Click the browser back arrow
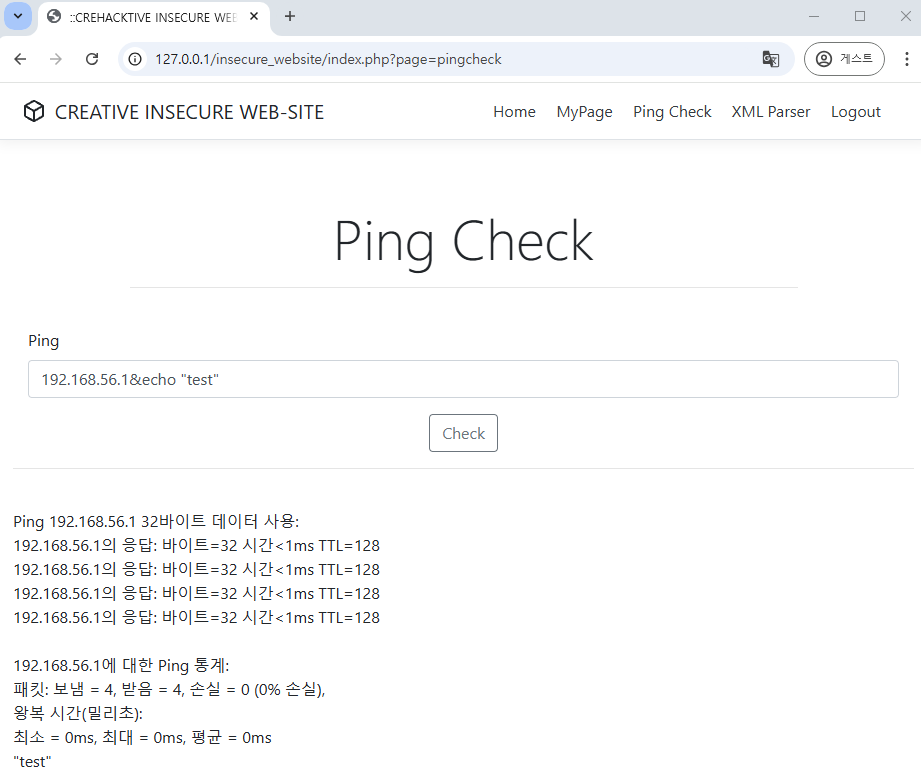The width and height of the screenshot is (921, 782). coord(21,59)
